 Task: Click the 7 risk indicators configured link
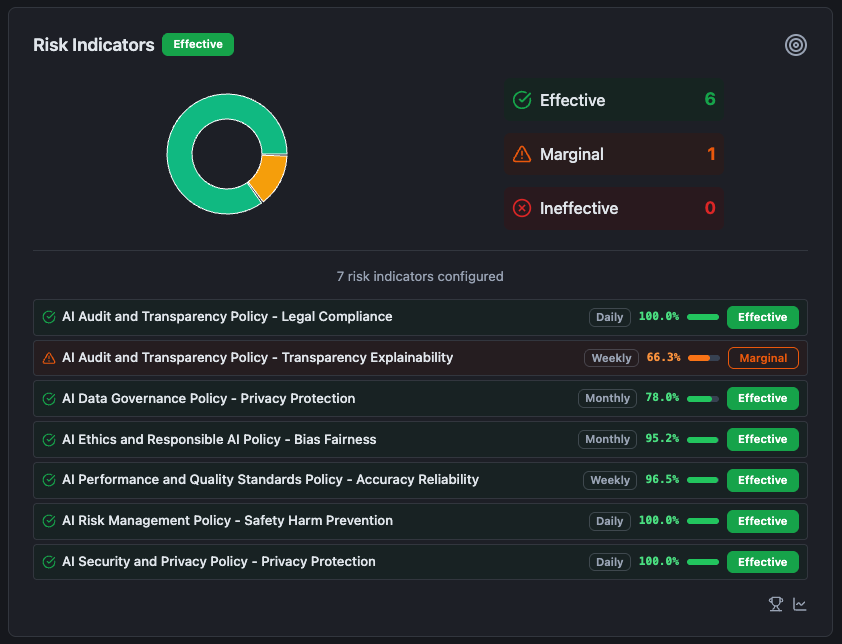(420, 276)
